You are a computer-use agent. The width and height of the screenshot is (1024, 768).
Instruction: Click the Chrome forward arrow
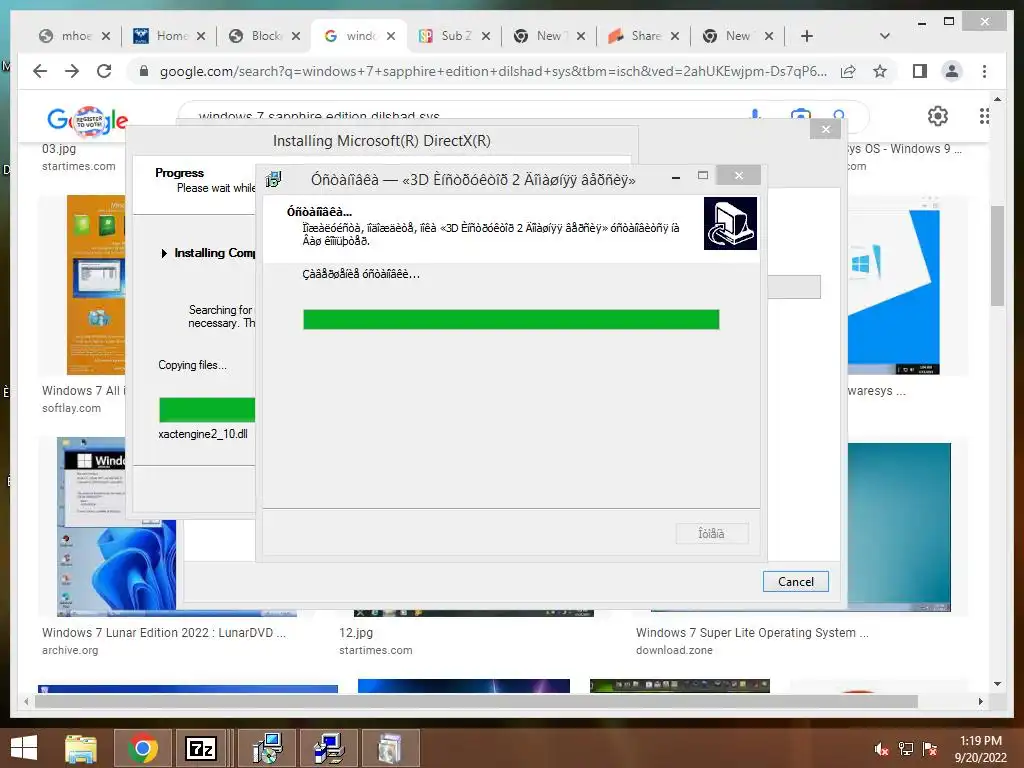pyautogui.click(x=72, y=71)
